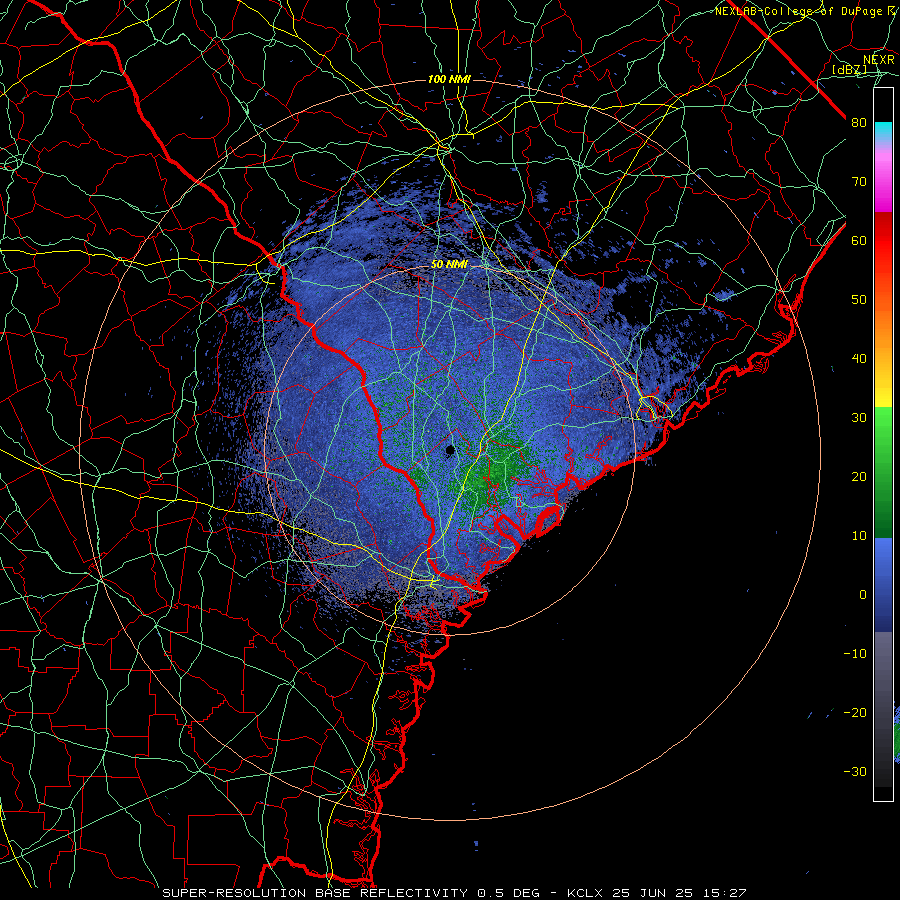Click the 60 value on dBZ scale
The height and width of the screenshot is (900, 900).
point(859,241)
